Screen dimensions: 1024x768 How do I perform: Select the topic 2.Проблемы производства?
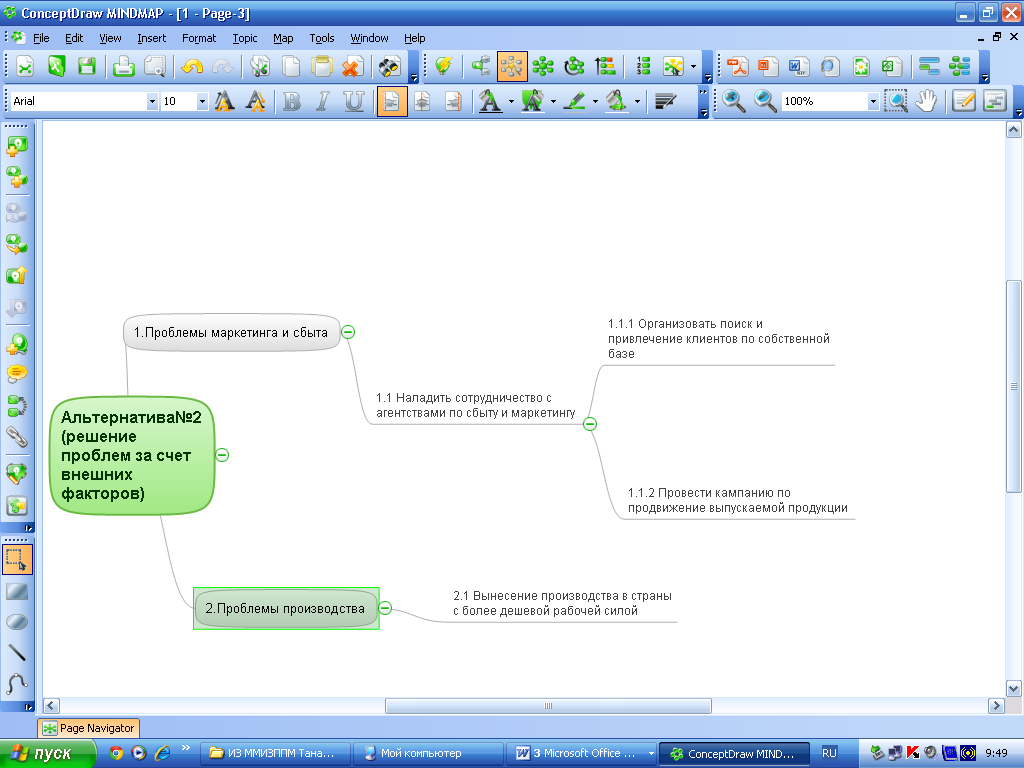pos(286,609)
